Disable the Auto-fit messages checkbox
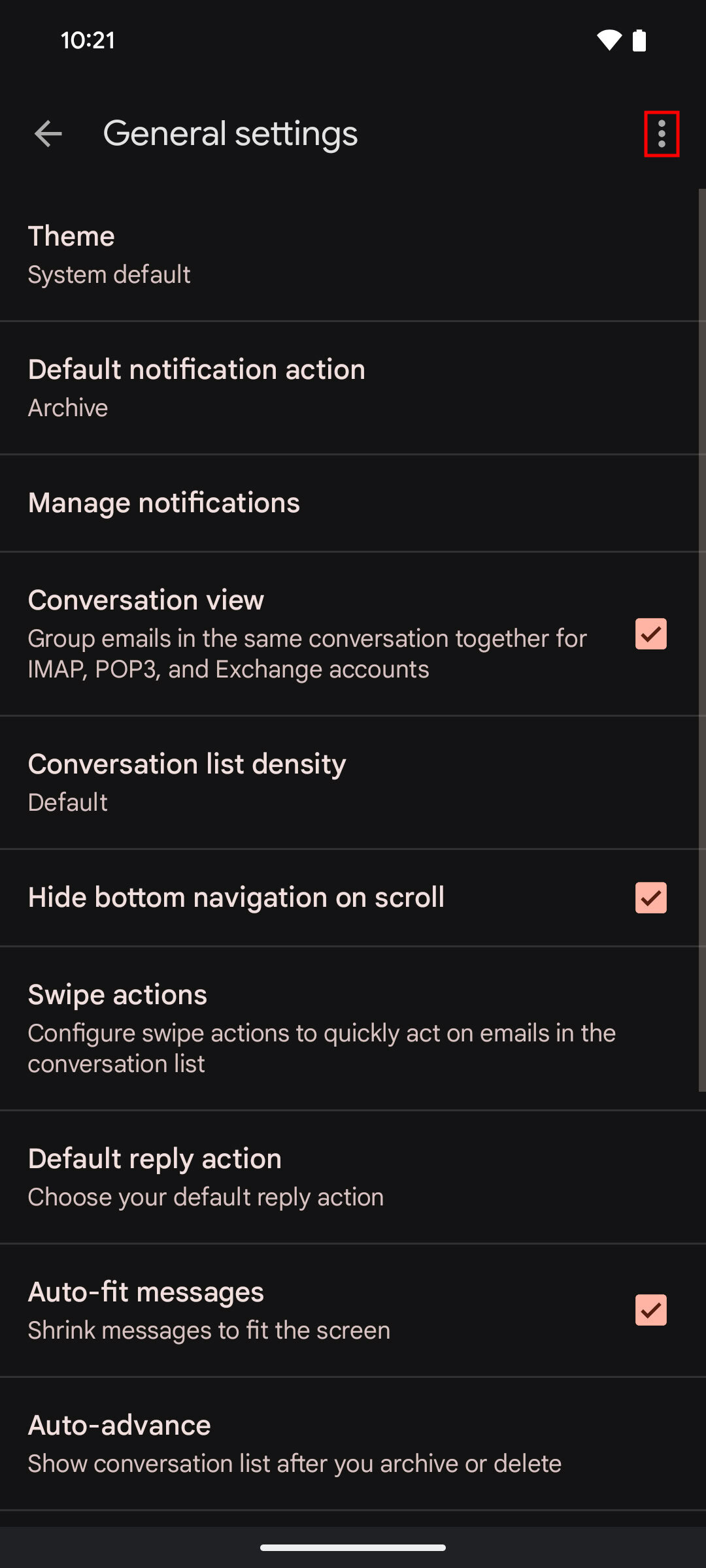The image size is (706, 1568). point(650,1310)
